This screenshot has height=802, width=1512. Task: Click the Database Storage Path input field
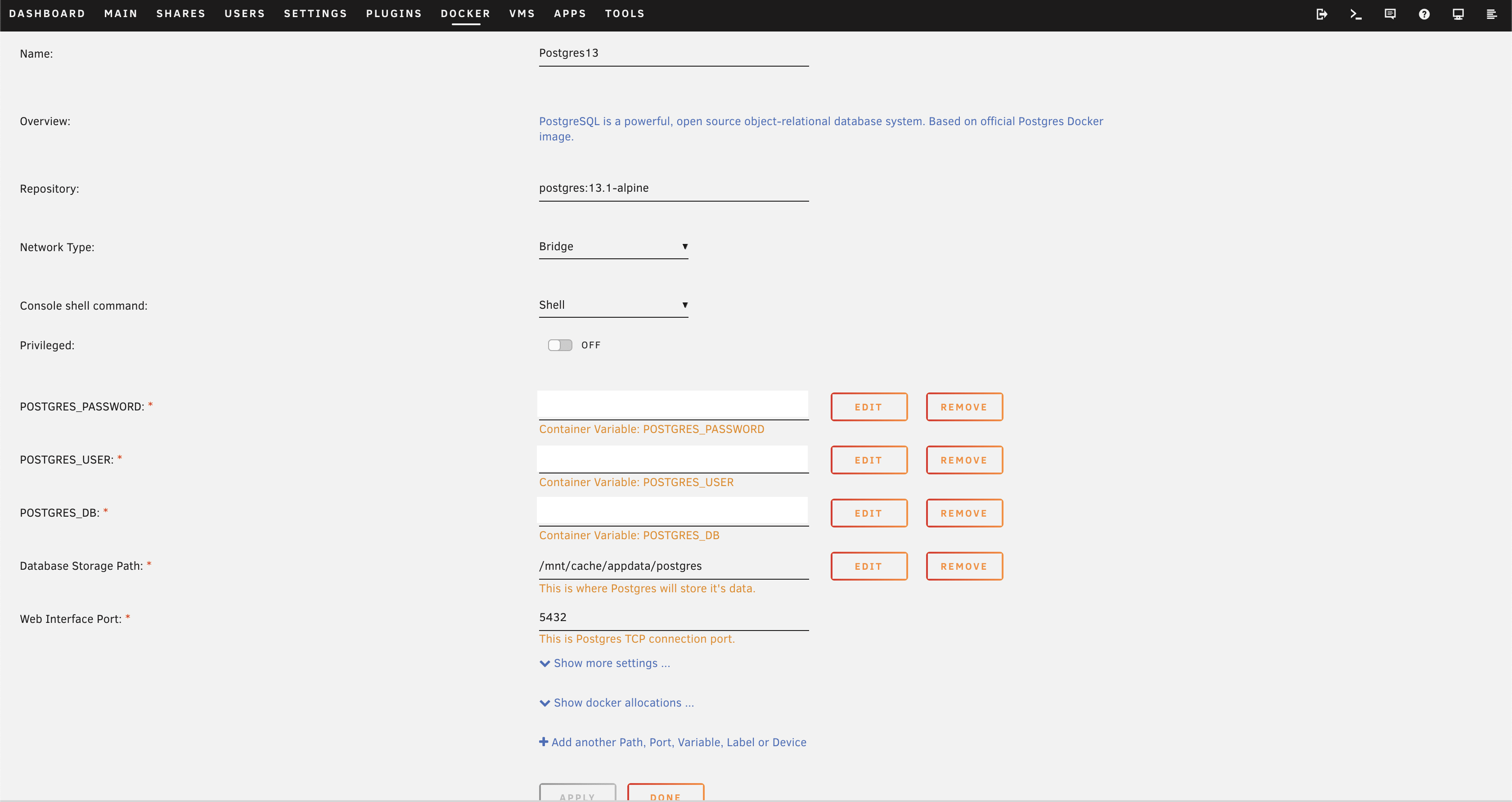pos(674,566)
